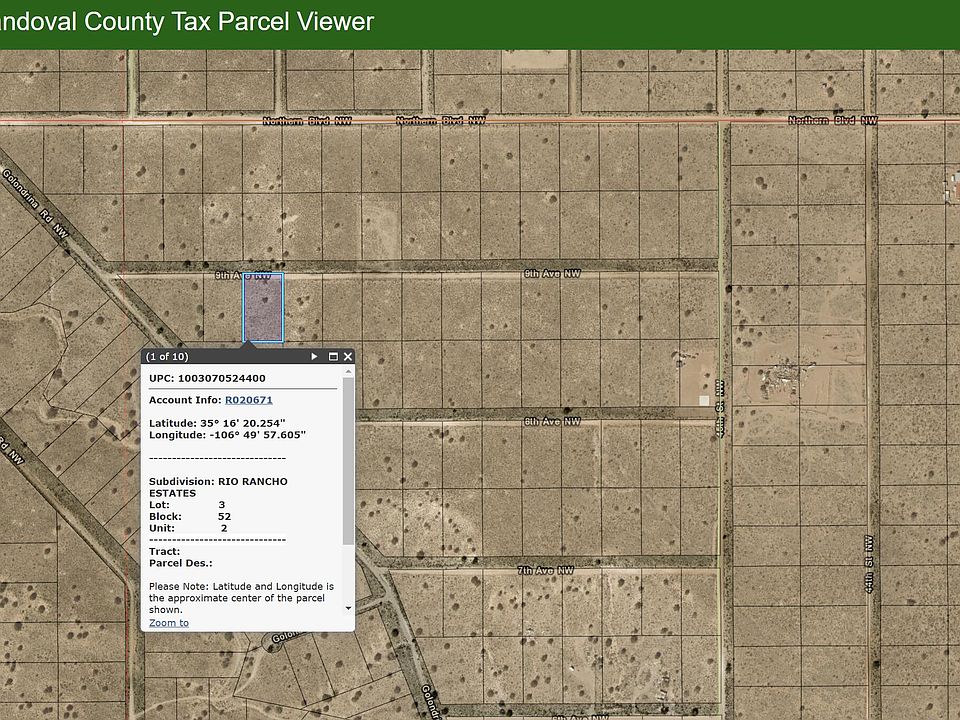Click the "(1 of 10)" popup counter
The width and height of the screenshot is (960, 720).
pyautogui.click(x=167, y=356)
